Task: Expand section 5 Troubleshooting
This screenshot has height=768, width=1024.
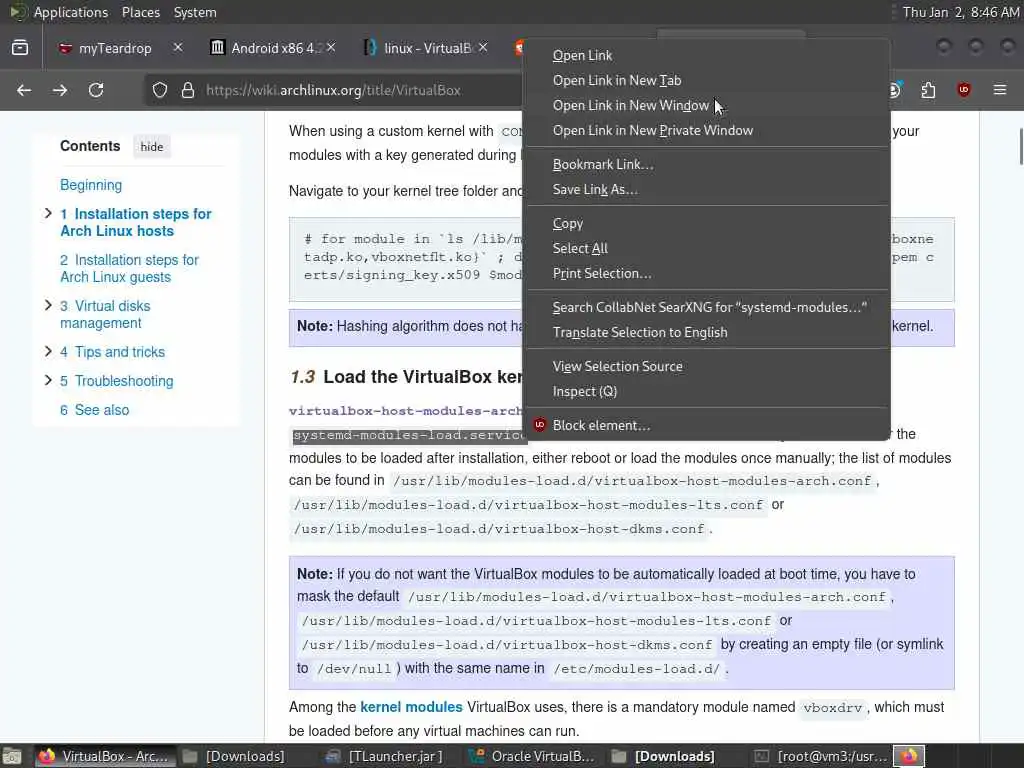Action: pos(48,380)
